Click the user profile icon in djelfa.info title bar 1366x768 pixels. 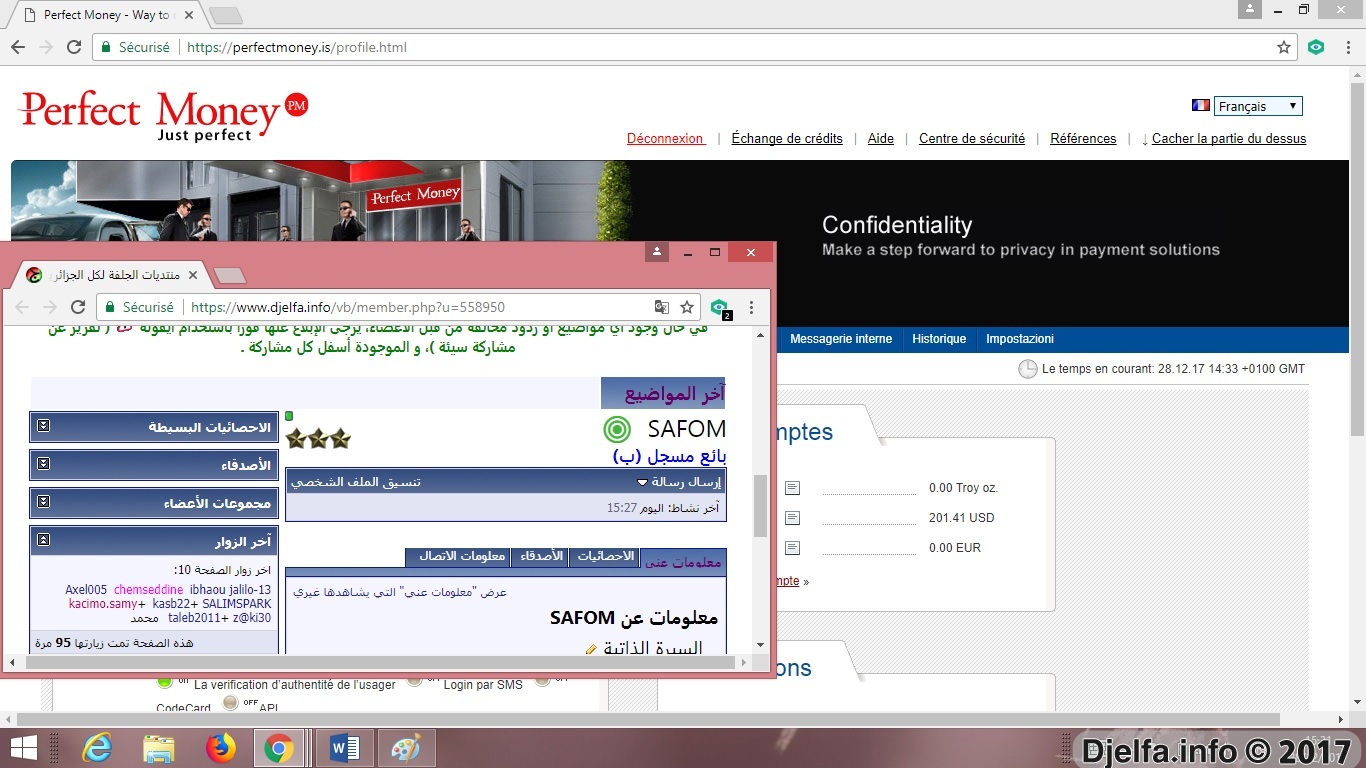click(x=657, y=252)
